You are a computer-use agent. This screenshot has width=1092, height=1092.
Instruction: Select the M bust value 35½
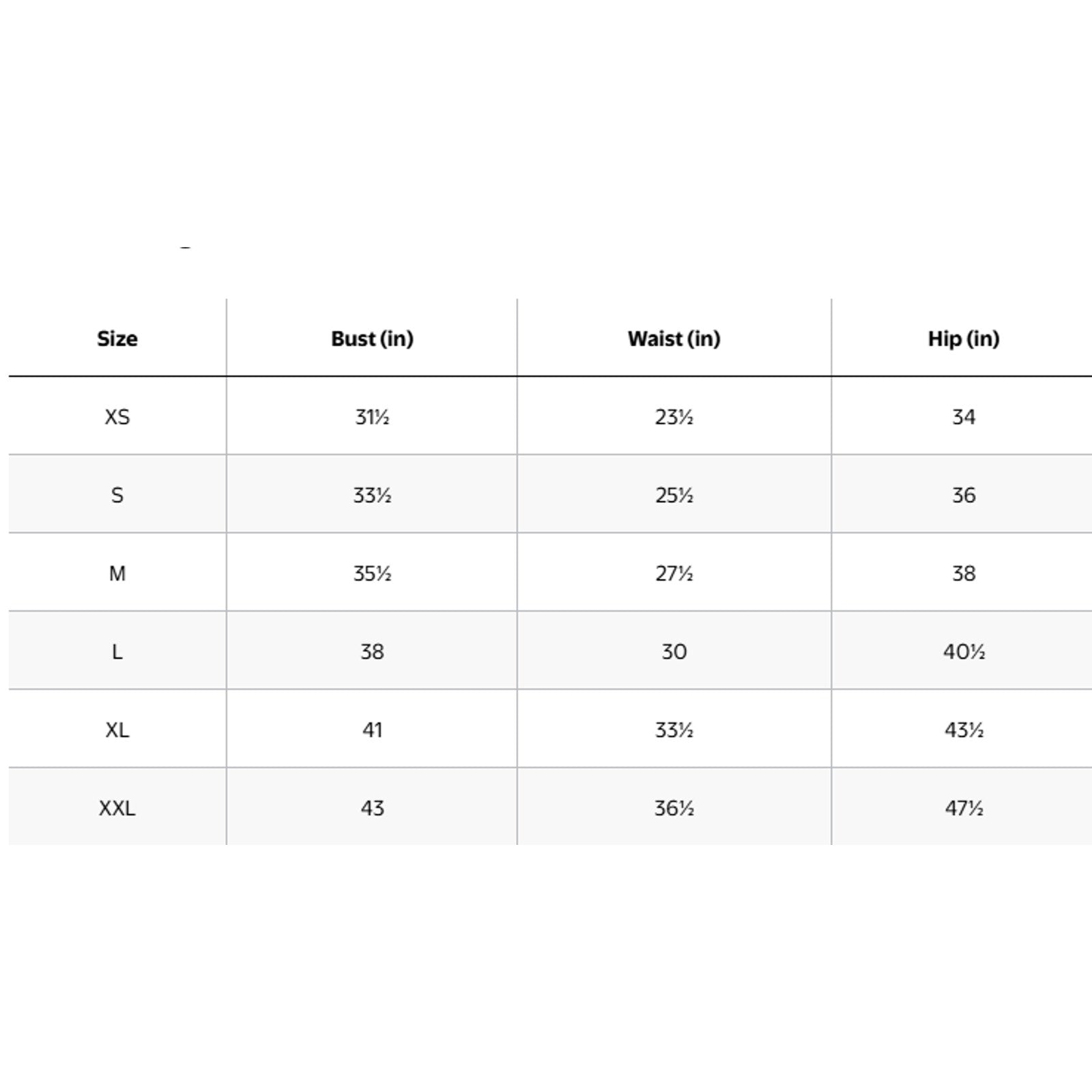(372, 573)
